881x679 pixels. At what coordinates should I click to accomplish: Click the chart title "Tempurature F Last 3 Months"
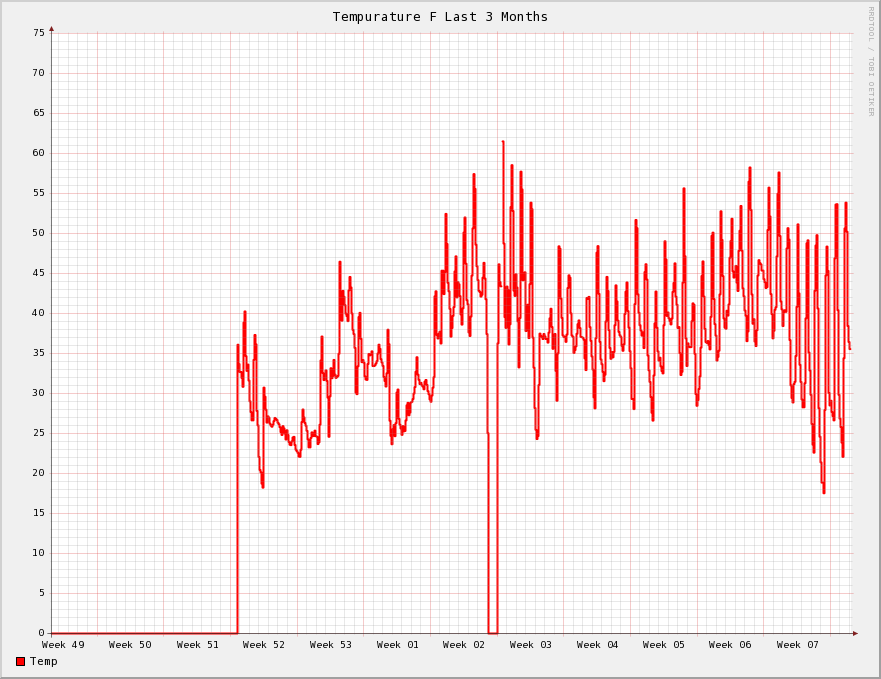[x=440, y=17]
